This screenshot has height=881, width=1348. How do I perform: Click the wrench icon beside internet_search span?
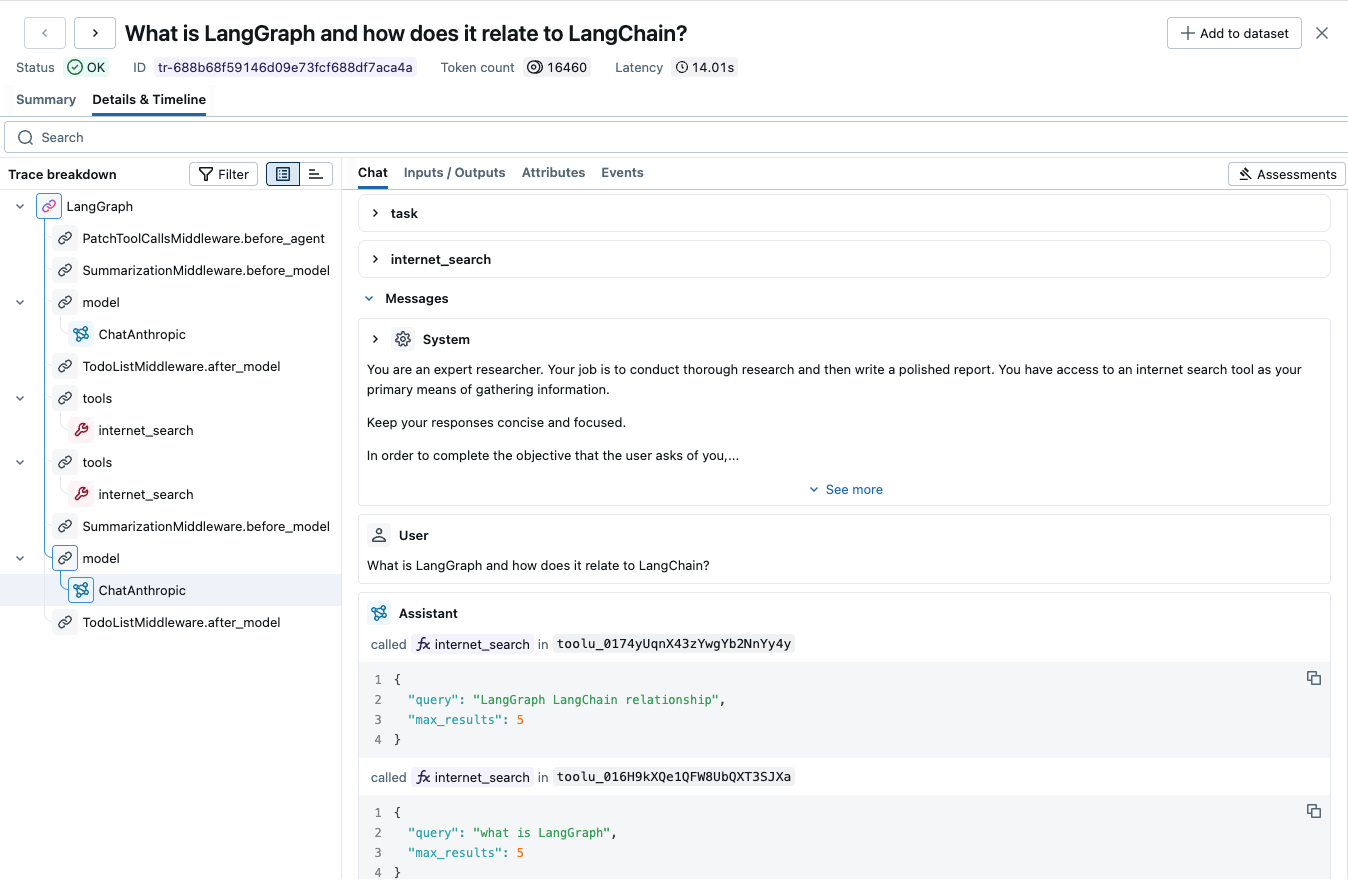80,430
